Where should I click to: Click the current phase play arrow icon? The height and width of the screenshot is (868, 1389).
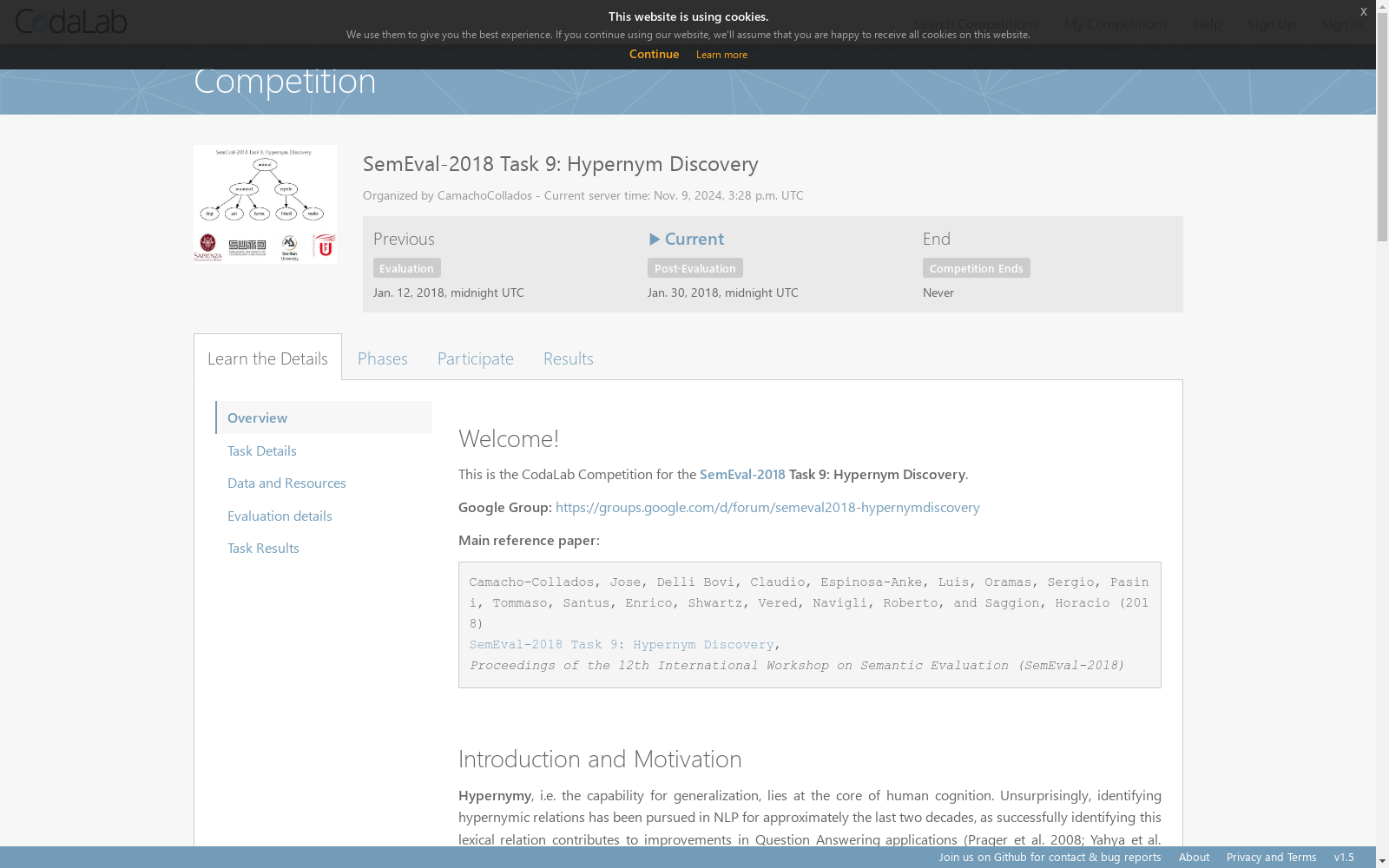655,239
